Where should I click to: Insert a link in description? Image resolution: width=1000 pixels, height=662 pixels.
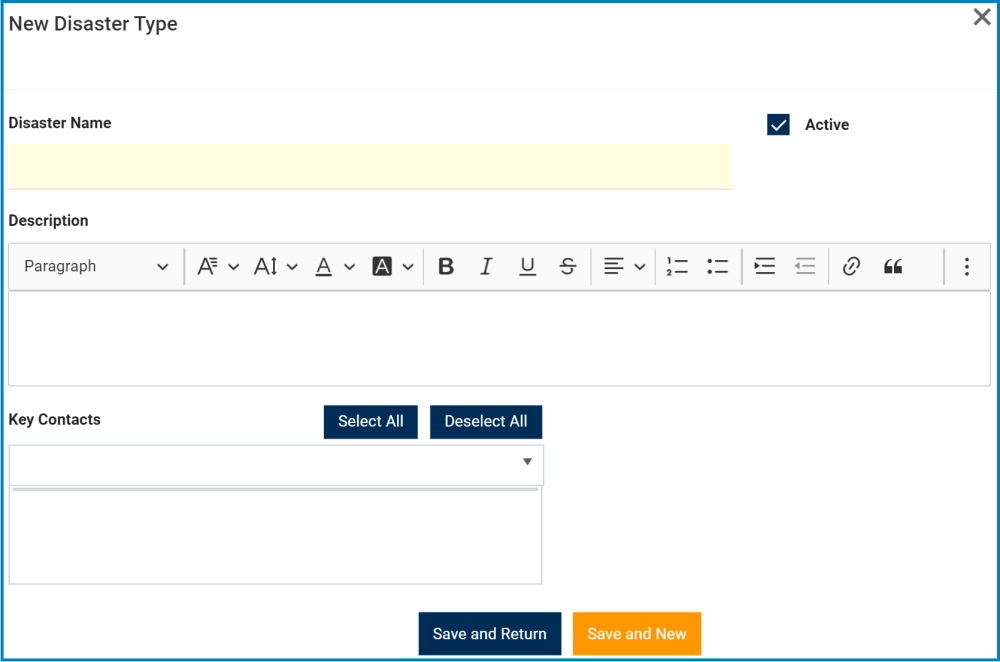(851, 267)
